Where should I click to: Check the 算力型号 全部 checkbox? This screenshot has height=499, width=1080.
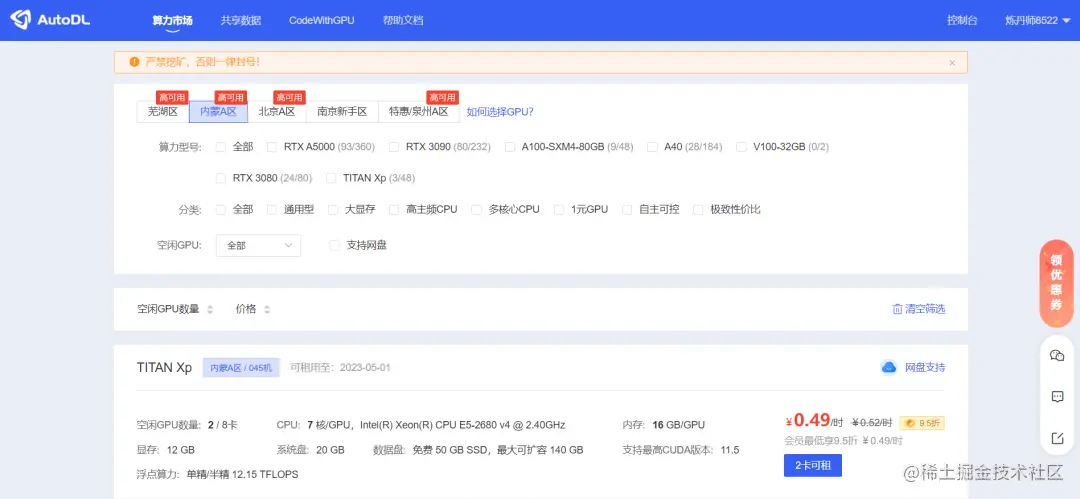(x=220, y=147)
